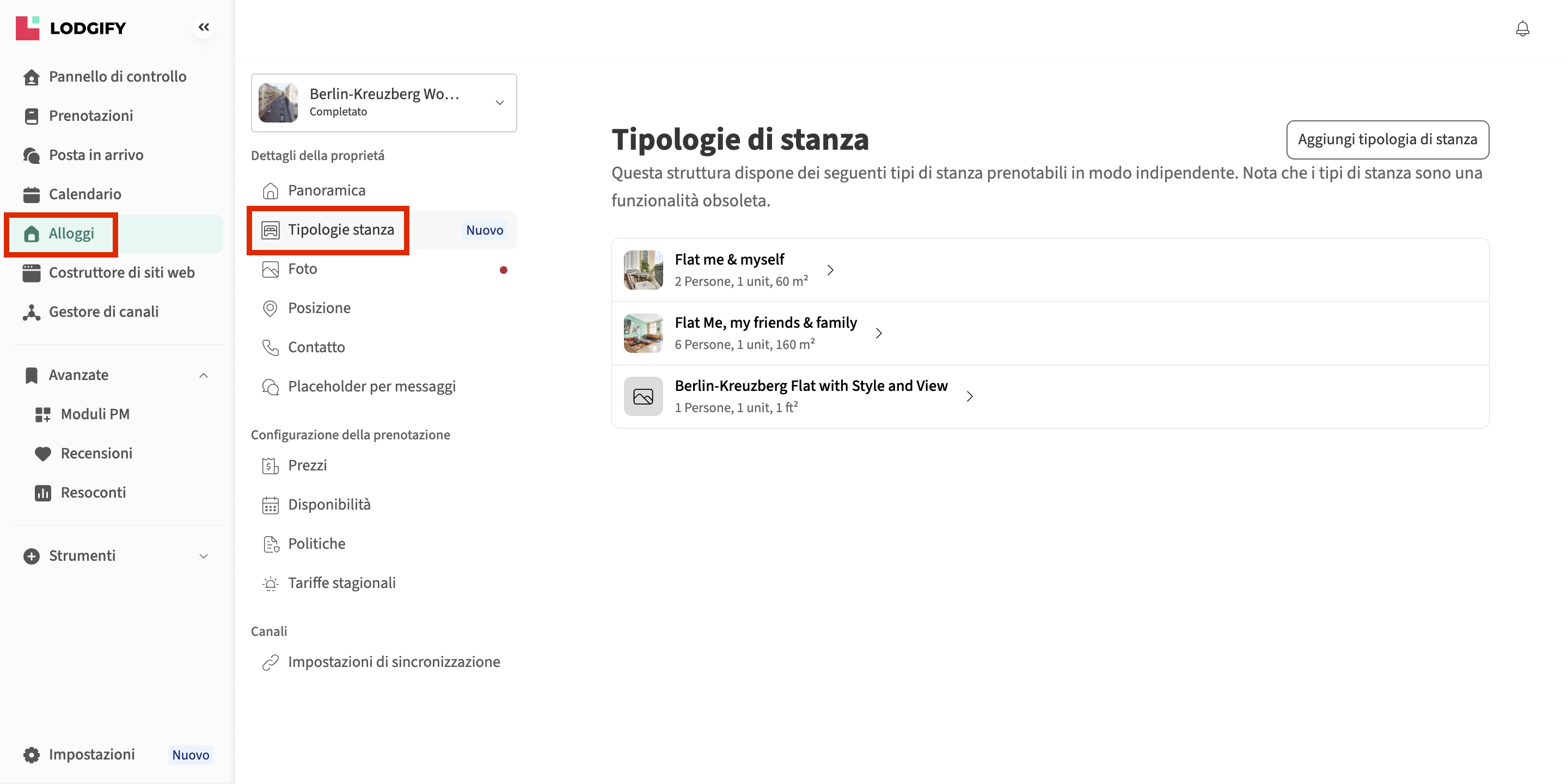
Task: Go to Foto in property menu
Action: tap(302, 269)
